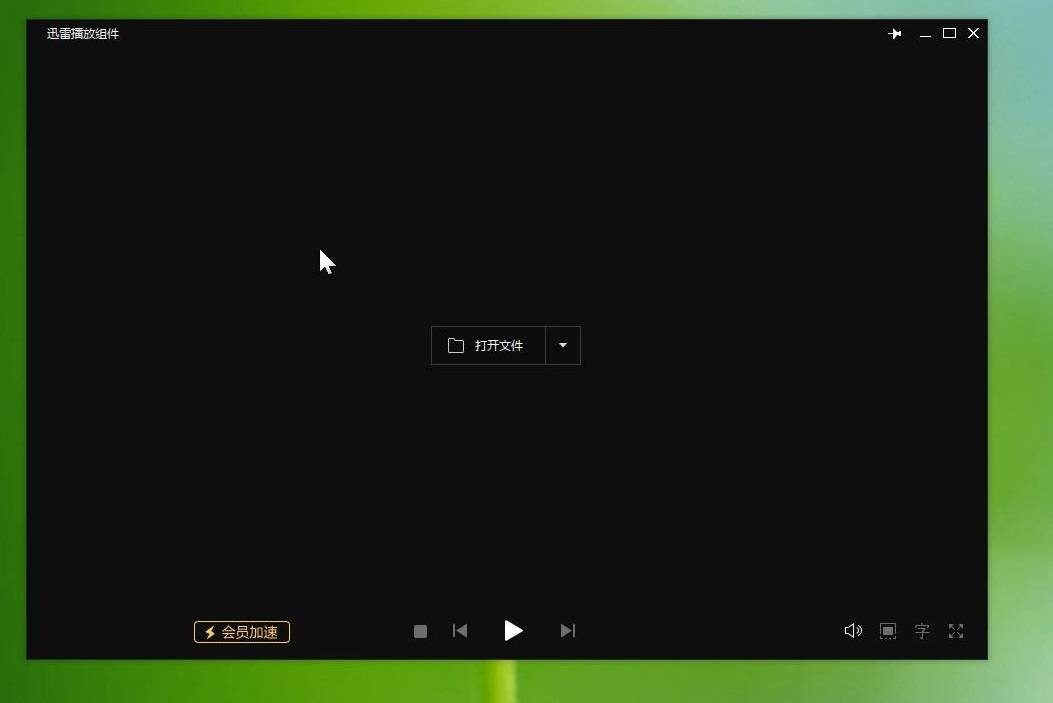
Task: Maximize the 迅雷播放组件 window
Action: (x=948, y=33)
